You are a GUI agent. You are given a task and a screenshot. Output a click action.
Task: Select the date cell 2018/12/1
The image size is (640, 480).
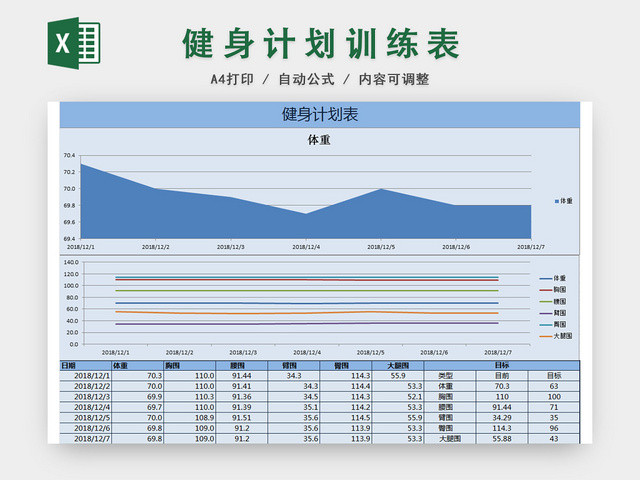tap(86, 376)
